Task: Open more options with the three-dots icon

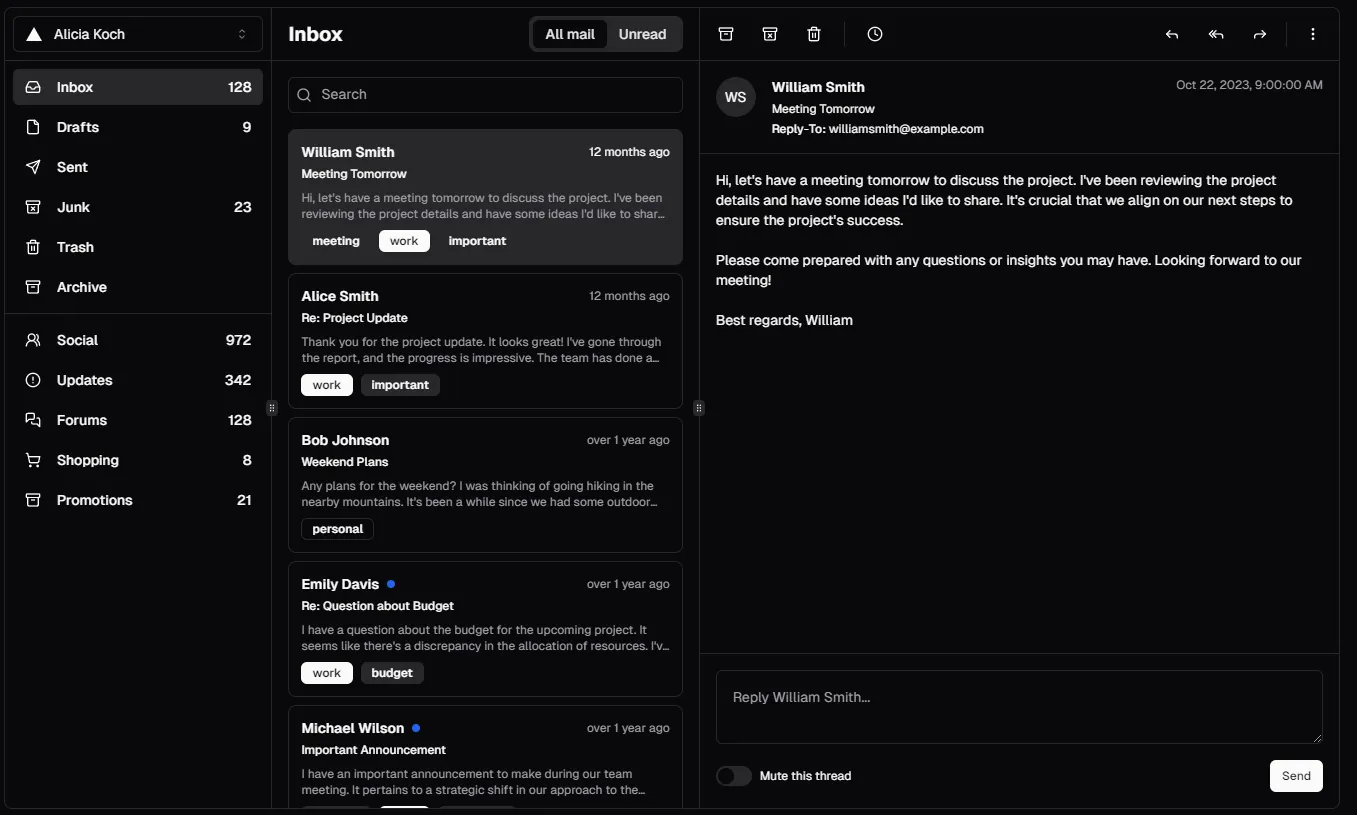Action: click(x=1312, y=33)
